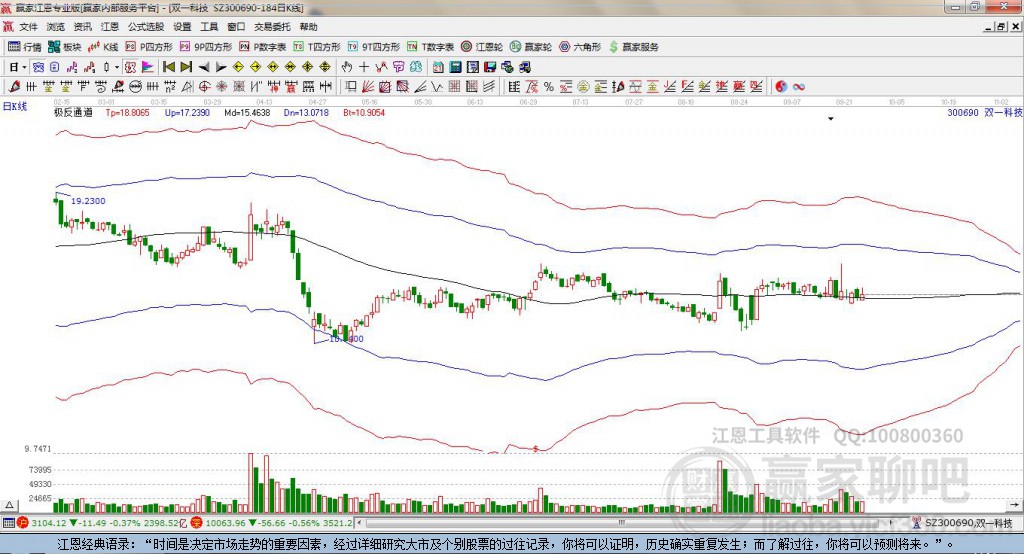This screenshot has height=554, width=1024.
Task: Click the 深 index status icon
Action: click(197, 523)
